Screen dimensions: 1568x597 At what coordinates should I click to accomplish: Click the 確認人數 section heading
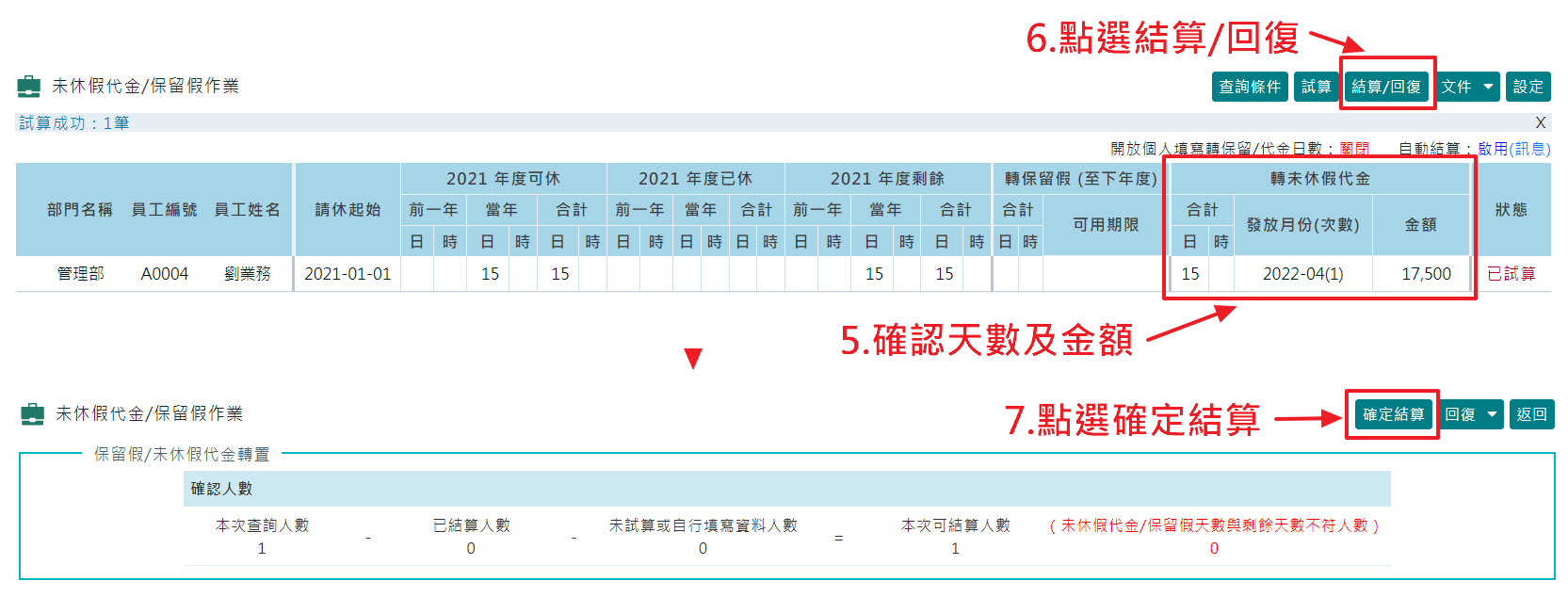click(x=221, y=489)
